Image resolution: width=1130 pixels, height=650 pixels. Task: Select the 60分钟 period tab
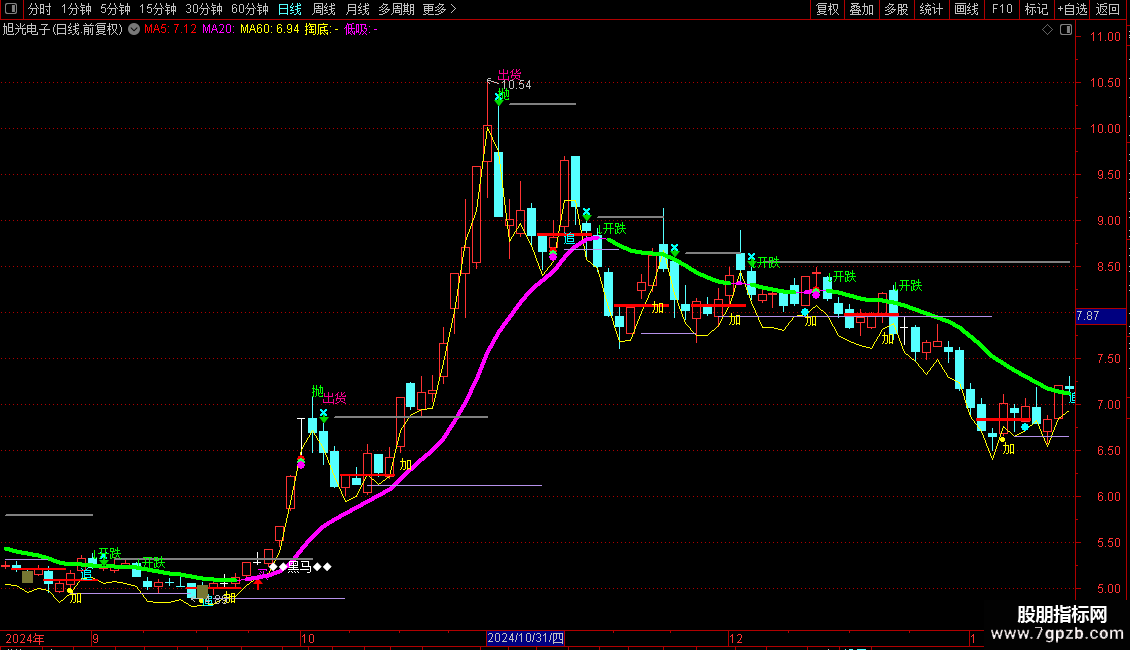click(250, 9)
